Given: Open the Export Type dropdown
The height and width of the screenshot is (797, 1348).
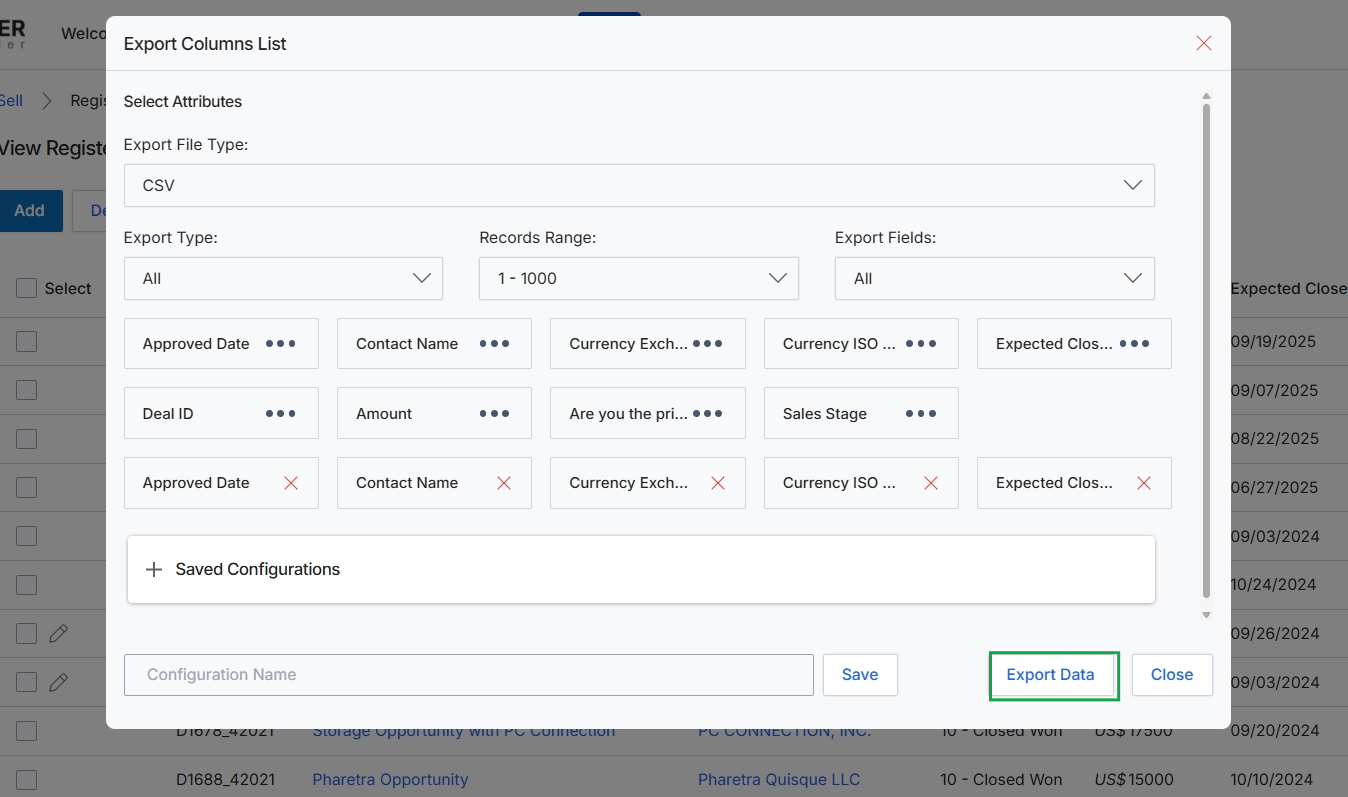Looking at the screenshot, I should [283, 278].
